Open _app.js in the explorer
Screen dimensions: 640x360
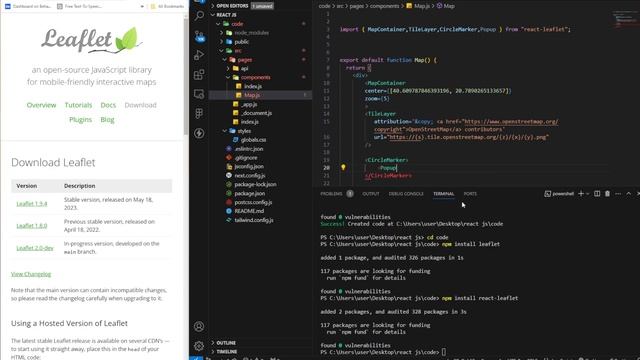coord(249,104)
